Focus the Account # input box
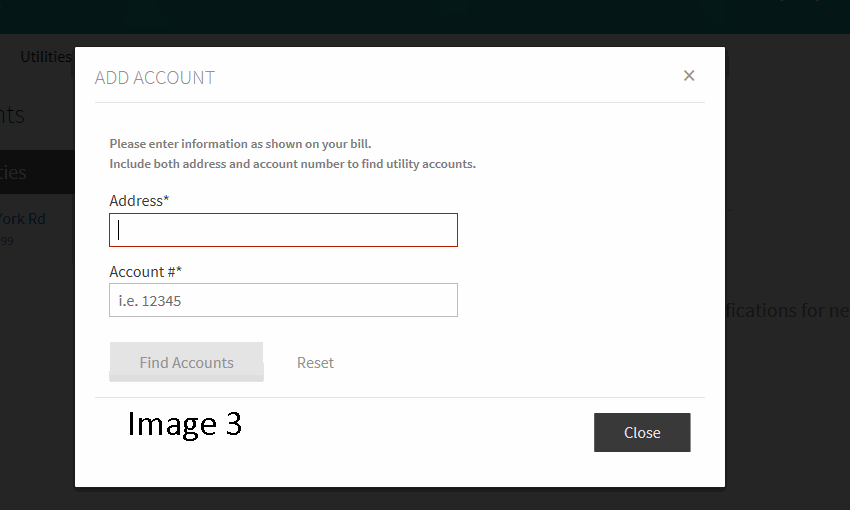The image size is (850, 510). click(283, 300)
